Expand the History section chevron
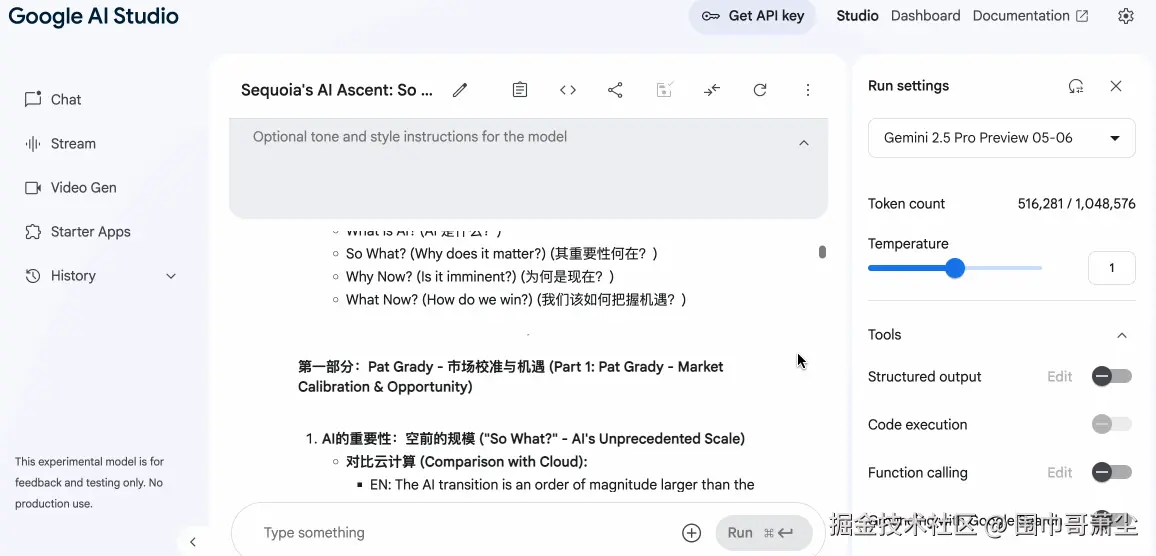Screen dimensions: 1156x556 pos(171,277)
